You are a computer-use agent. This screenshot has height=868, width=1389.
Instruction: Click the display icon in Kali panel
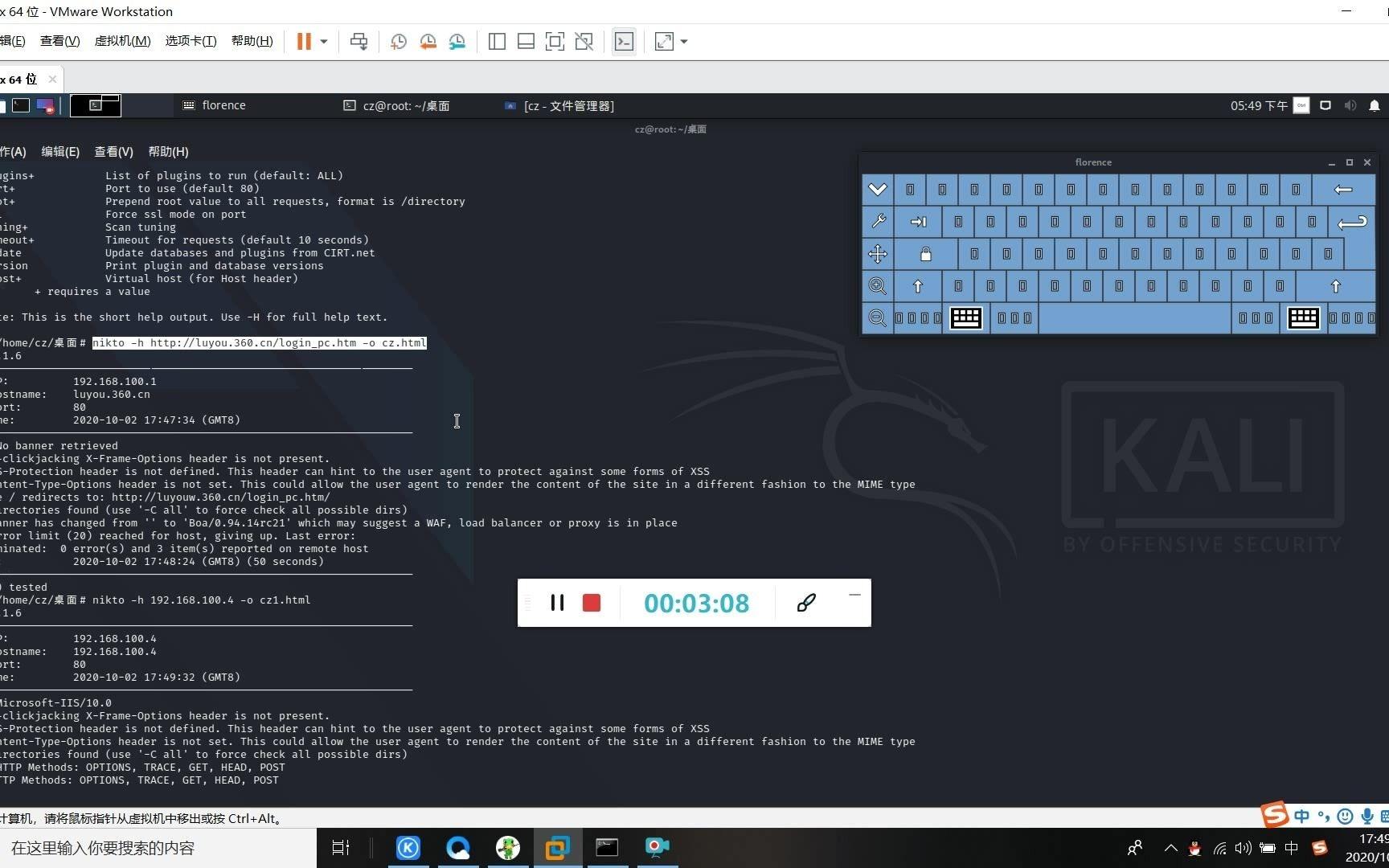tap(1325, 105)
